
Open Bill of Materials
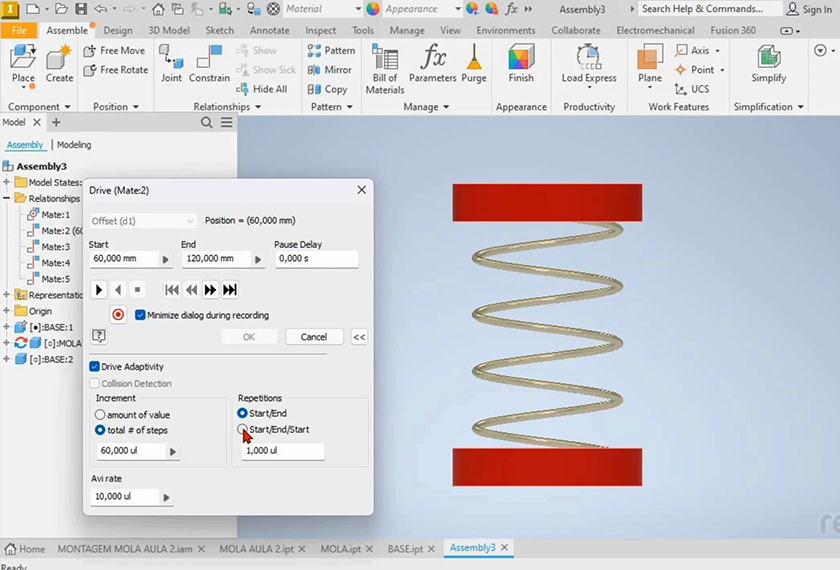[x=385, y=62]
